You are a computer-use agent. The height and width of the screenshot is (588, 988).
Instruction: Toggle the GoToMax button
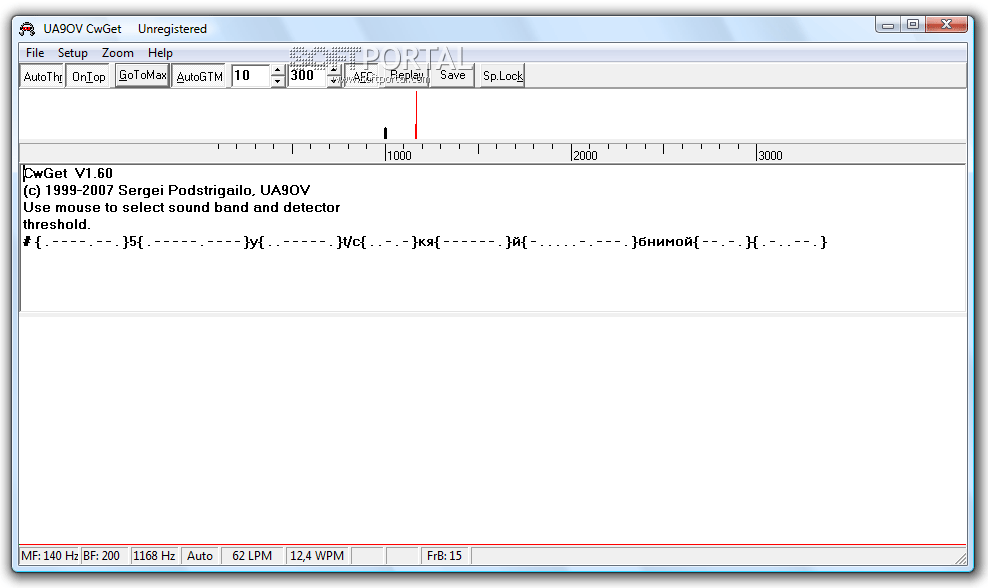tap(142, 76)
